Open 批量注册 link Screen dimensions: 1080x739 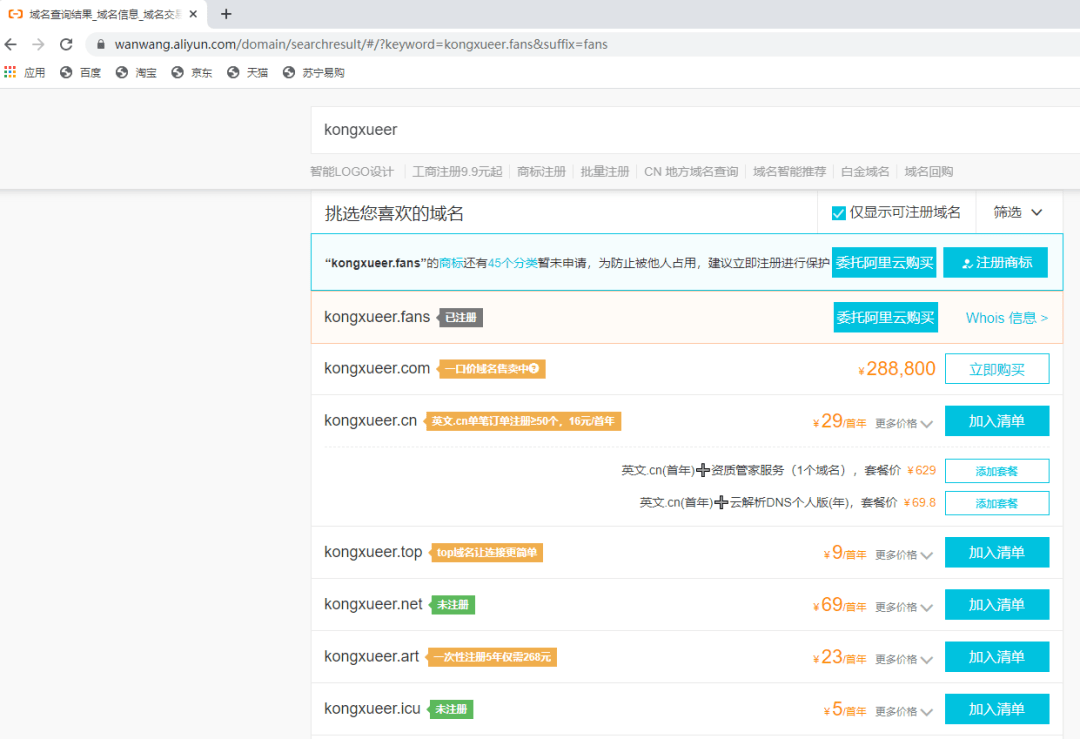[605, 171]
